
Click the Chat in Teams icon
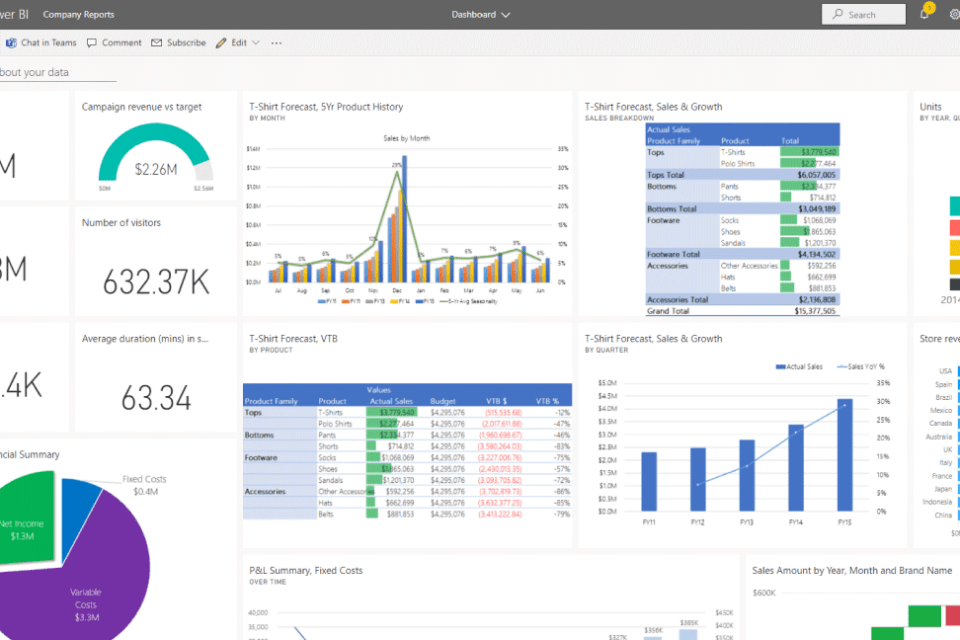[x=10, y=43]
